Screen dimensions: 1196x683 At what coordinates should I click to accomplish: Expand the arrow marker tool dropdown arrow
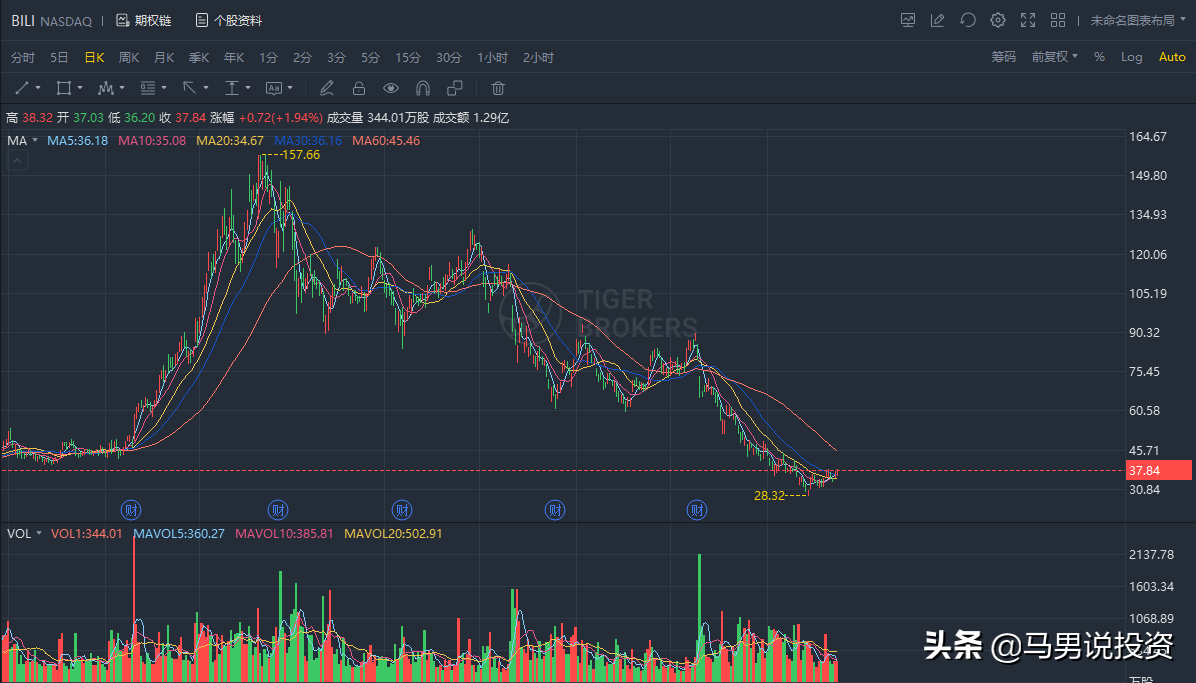[x=206, y=89]
